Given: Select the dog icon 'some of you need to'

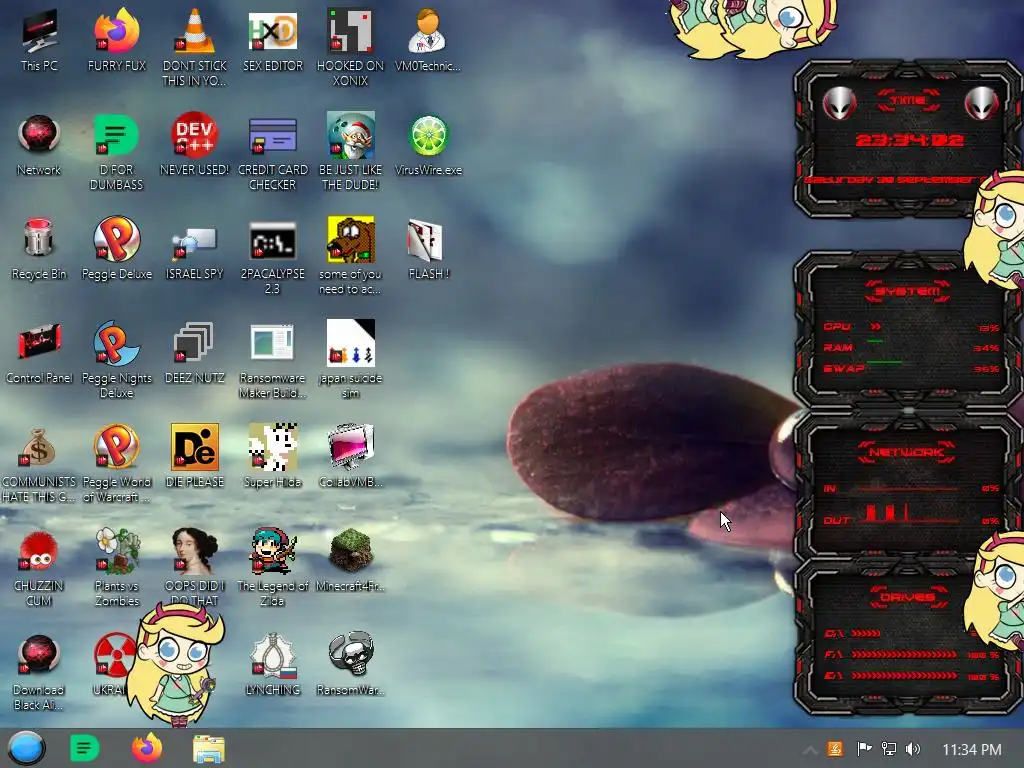Looking at the screenshot, I should tap(351, 256).
